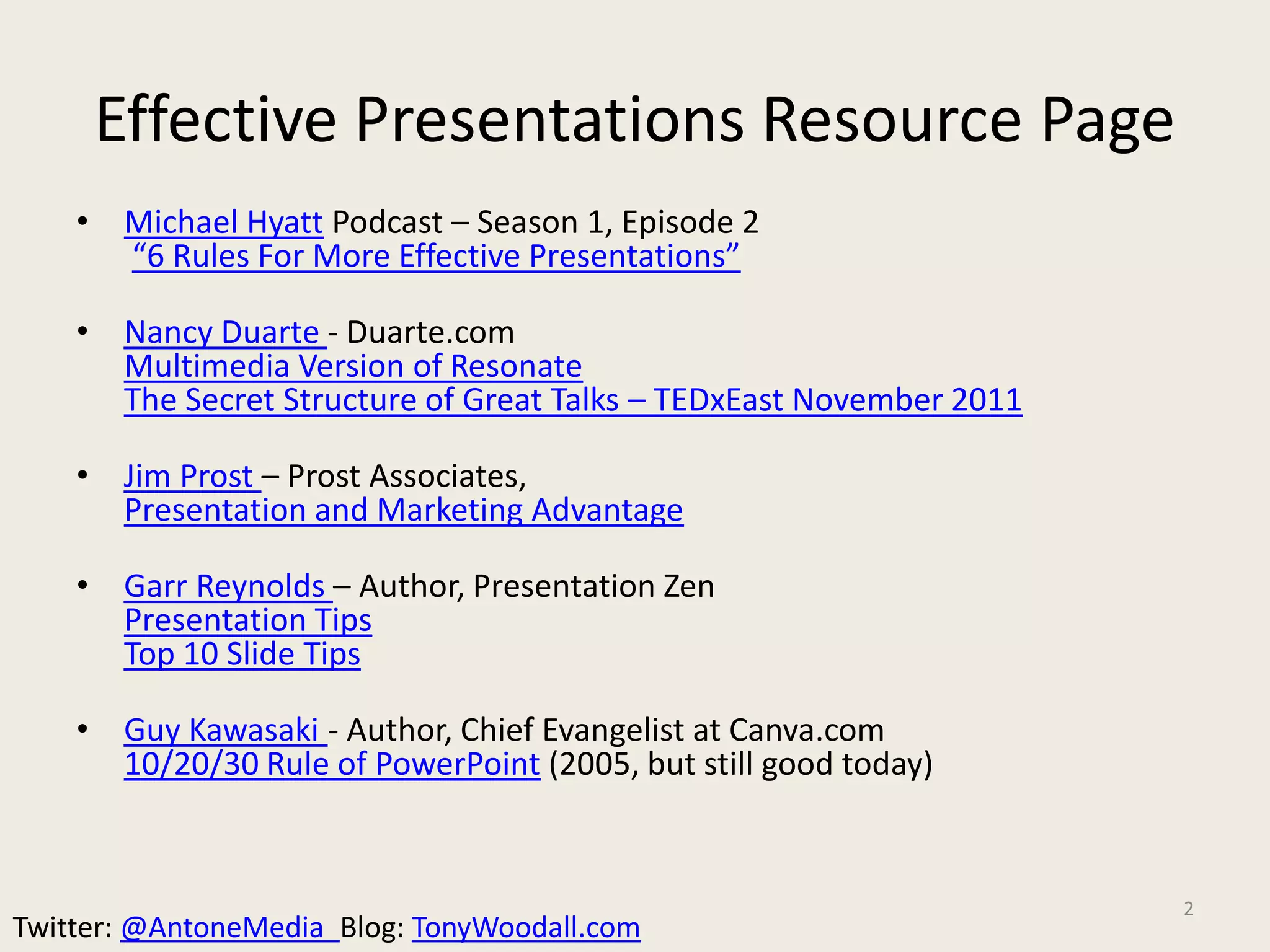Click the "Duarte.com" text
Image resolution: width=1270 pixels, height=952 pixels.
pyautogui.click(x=430, y=333)
